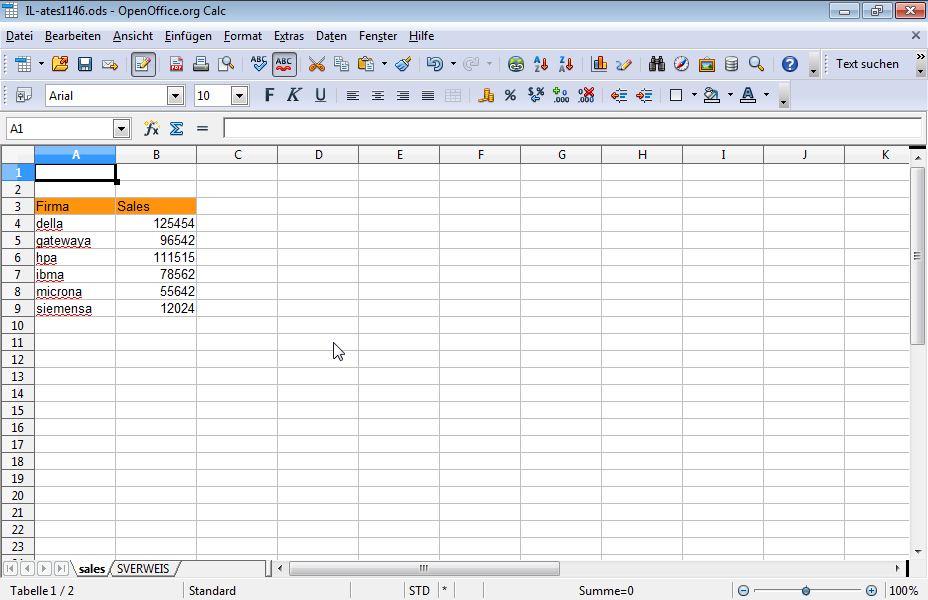Open the Name Box dropdown
The width and height of the screenshot is (928, 600).
(121, 128)
